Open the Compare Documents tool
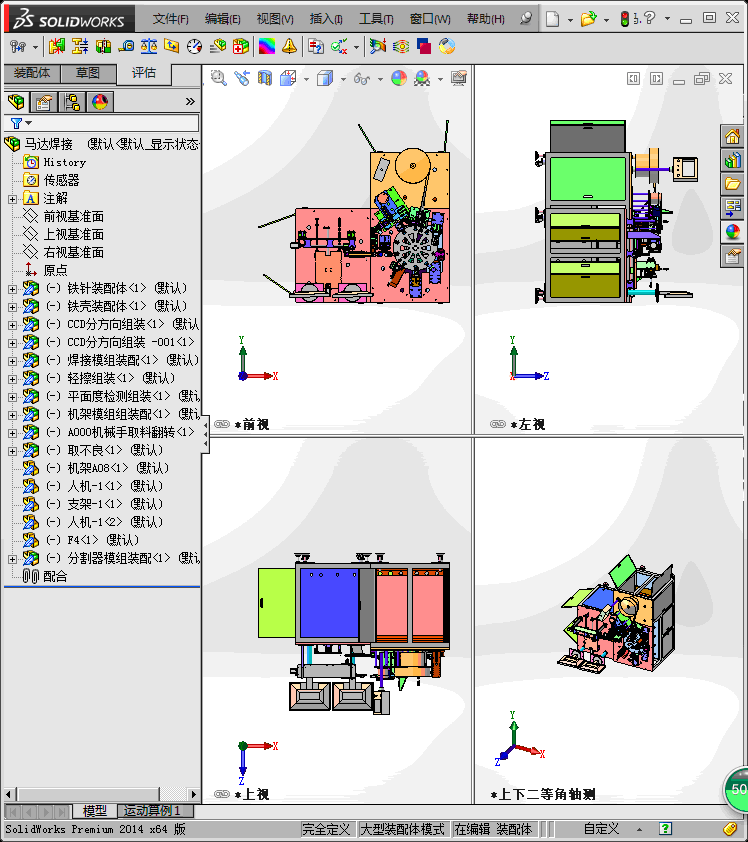Viewport: 748px width, 842px height. (316, 47)
